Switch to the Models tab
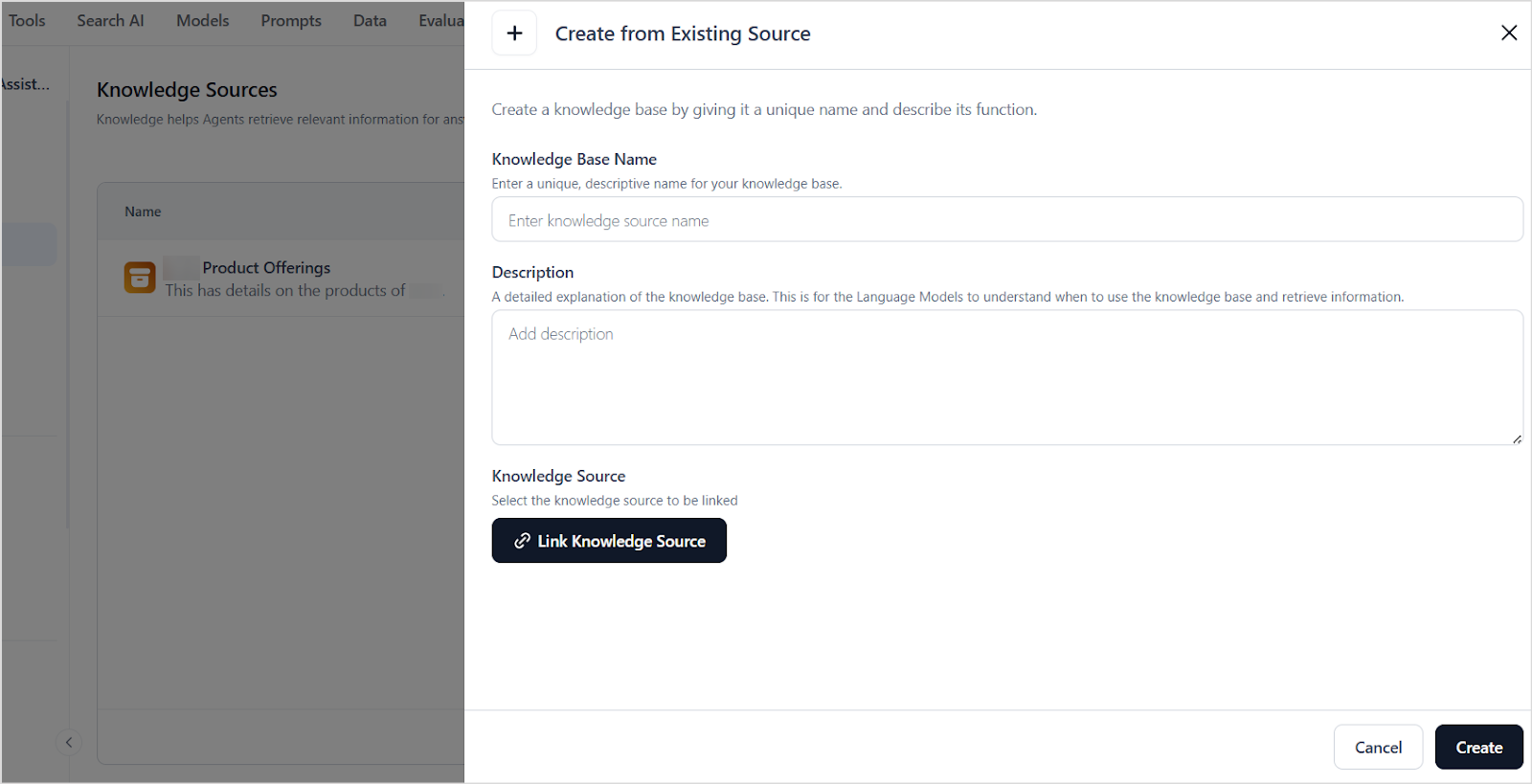The width and height of the screenshot is (1532, 784). [x=202, y=20]
